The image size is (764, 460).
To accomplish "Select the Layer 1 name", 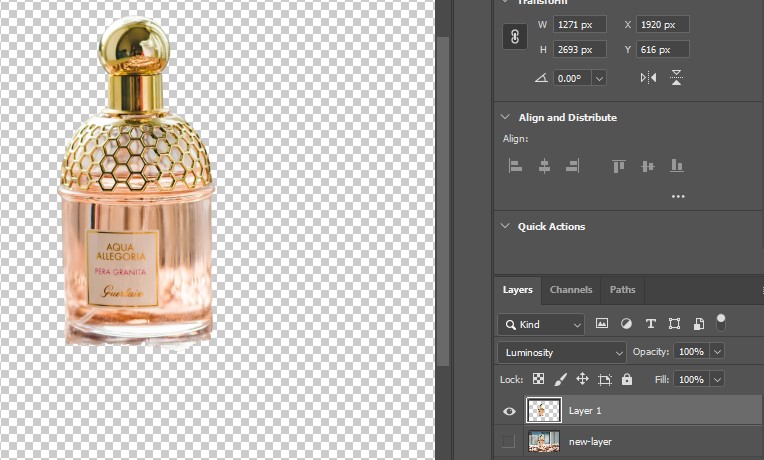I will pos(585,411).
